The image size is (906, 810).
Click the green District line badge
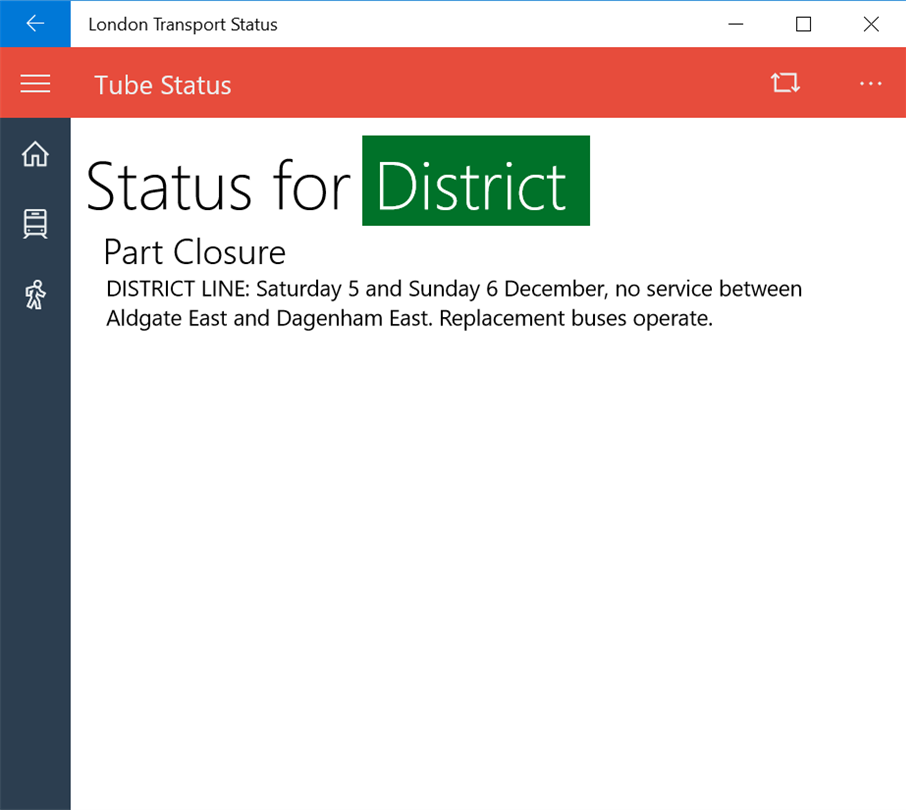coord(476,180)
